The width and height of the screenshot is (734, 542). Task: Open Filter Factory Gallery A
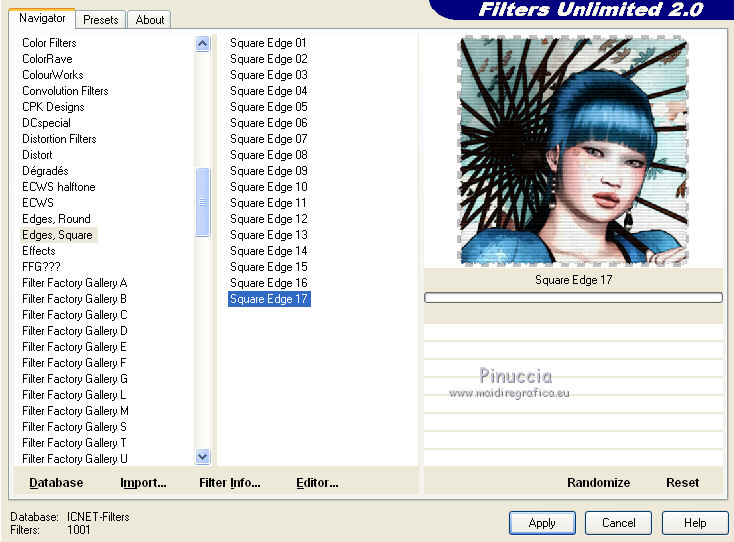tap(75, 283)
